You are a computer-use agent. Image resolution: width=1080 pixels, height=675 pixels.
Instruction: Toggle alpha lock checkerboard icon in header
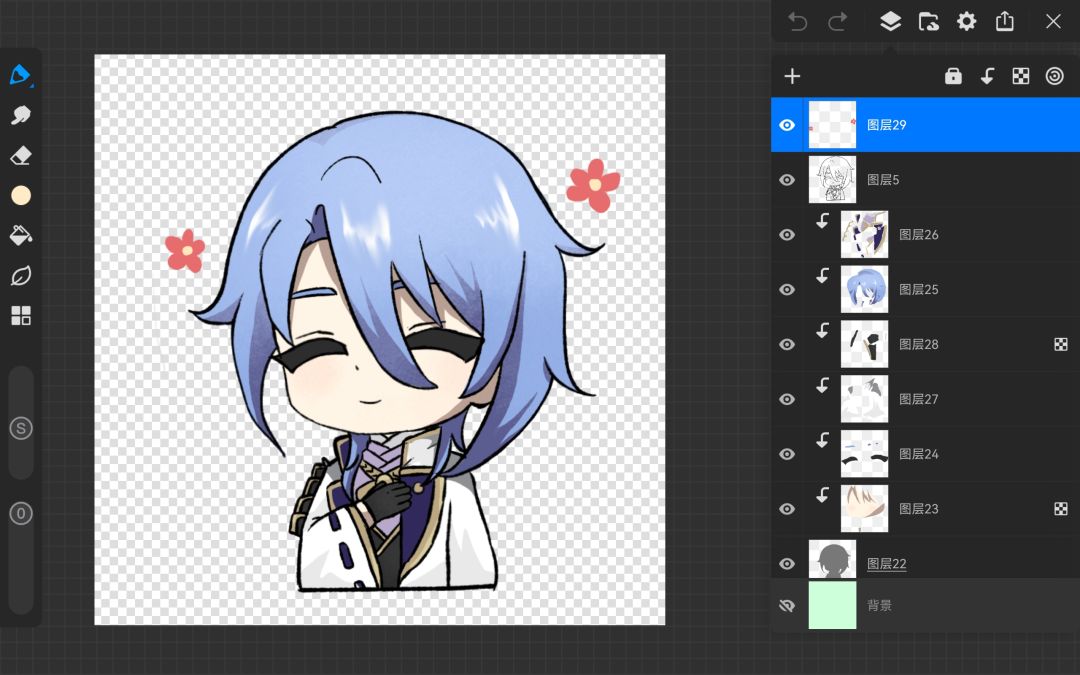coord(1021,76)
